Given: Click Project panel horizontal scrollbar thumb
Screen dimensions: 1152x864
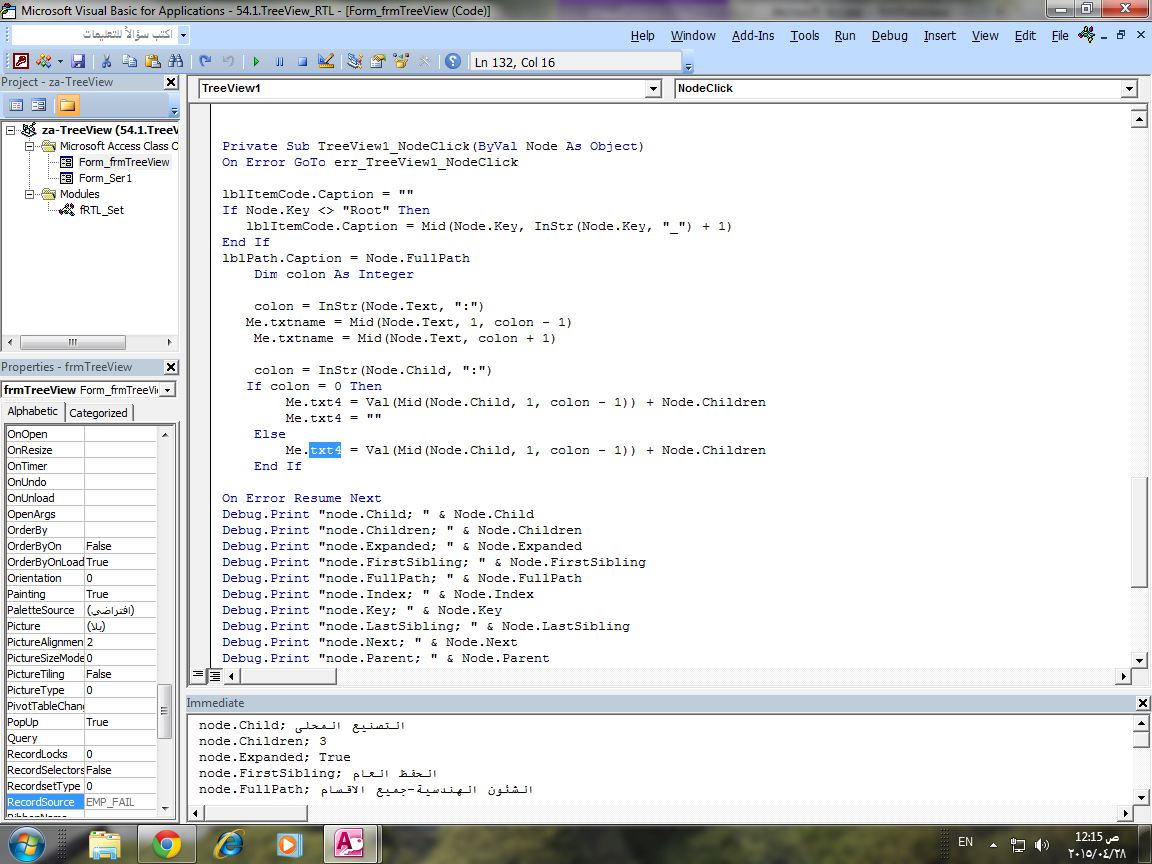Looking at the screenshot, I should coord(73,342).
